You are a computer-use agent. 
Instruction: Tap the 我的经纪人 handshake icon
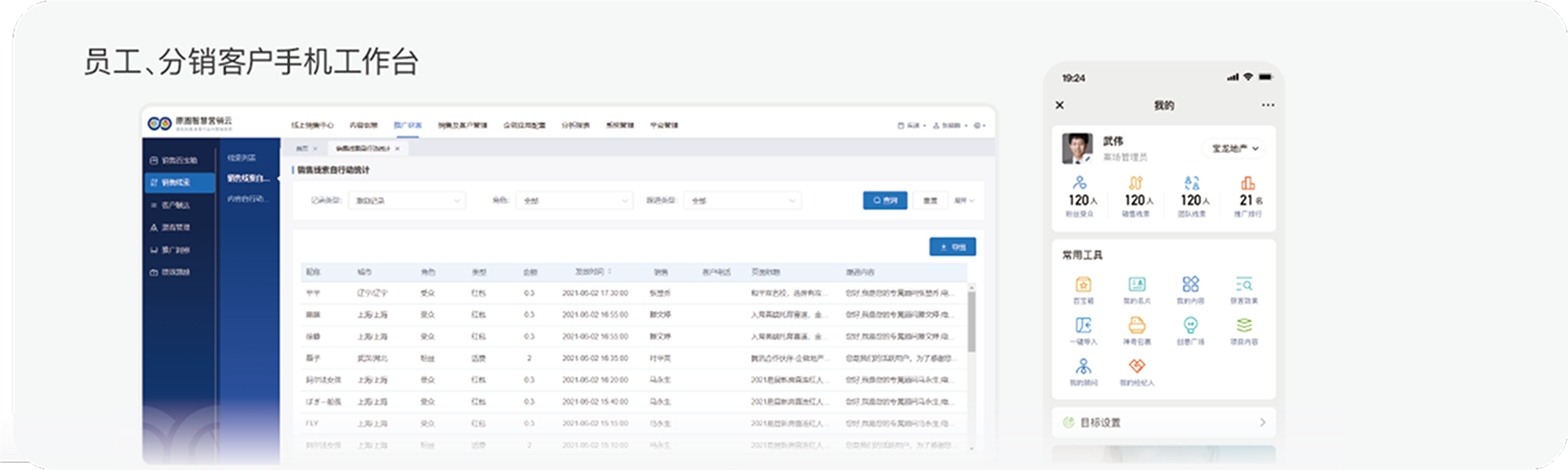pos(1137,366)
